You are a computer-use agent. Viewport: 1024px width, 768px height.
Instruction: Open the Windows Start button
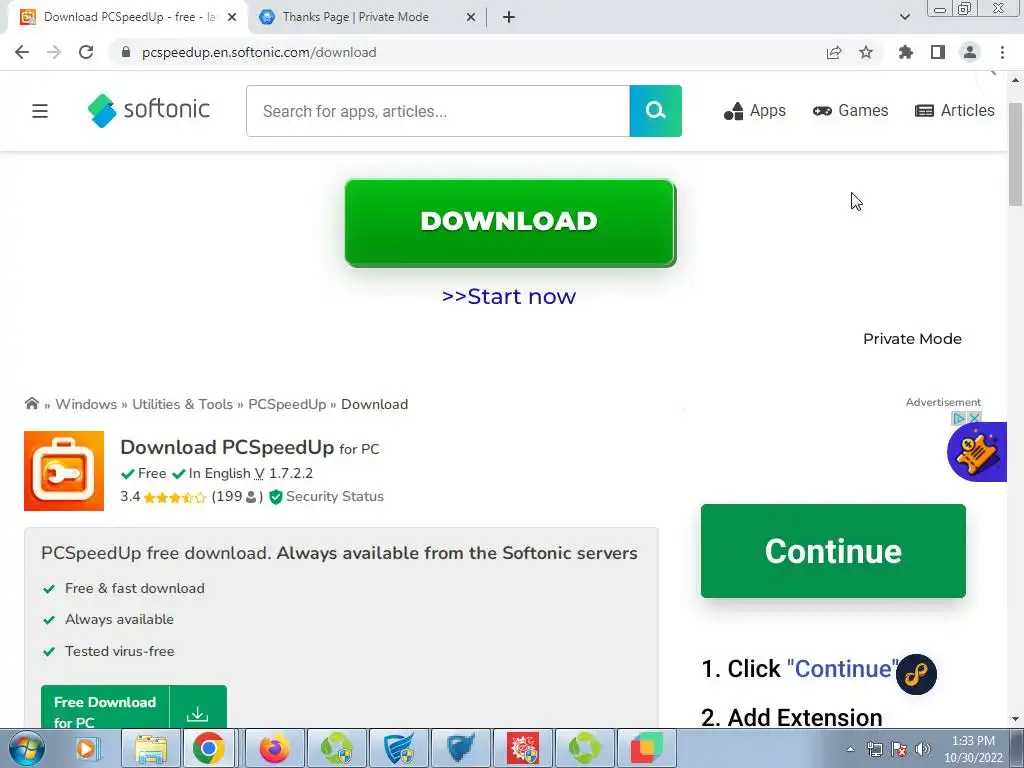[26, 748]
